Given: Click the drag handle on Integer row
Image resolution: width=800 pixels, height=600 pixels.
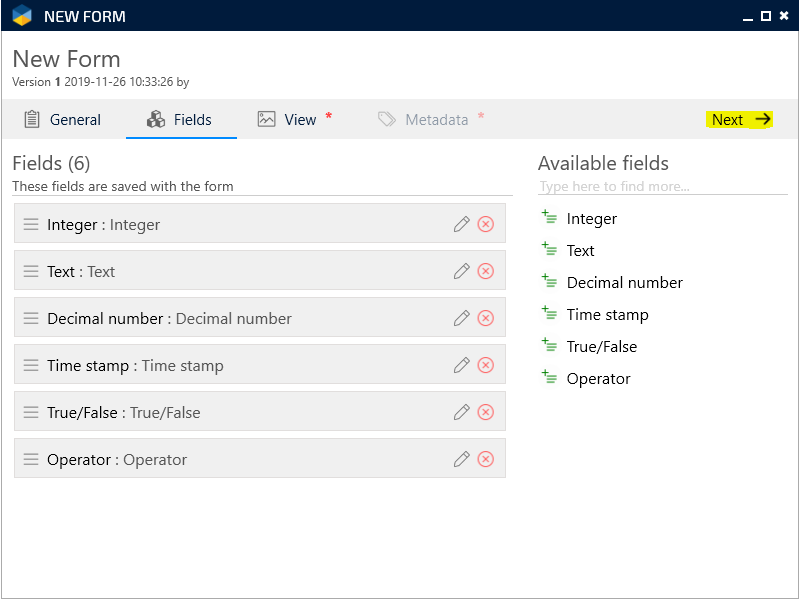Looking at the screenshot, I should click(x=31, y=224).
